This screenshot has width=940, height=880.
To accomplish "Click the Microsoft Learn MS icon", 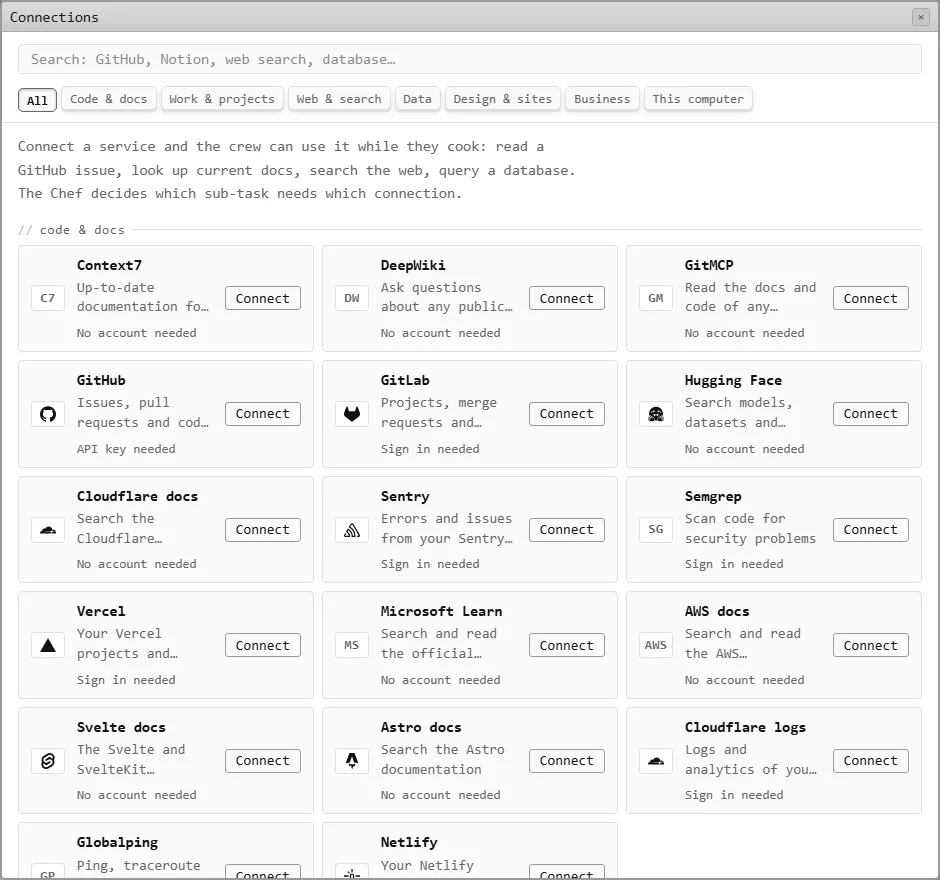I will point(352,645).
